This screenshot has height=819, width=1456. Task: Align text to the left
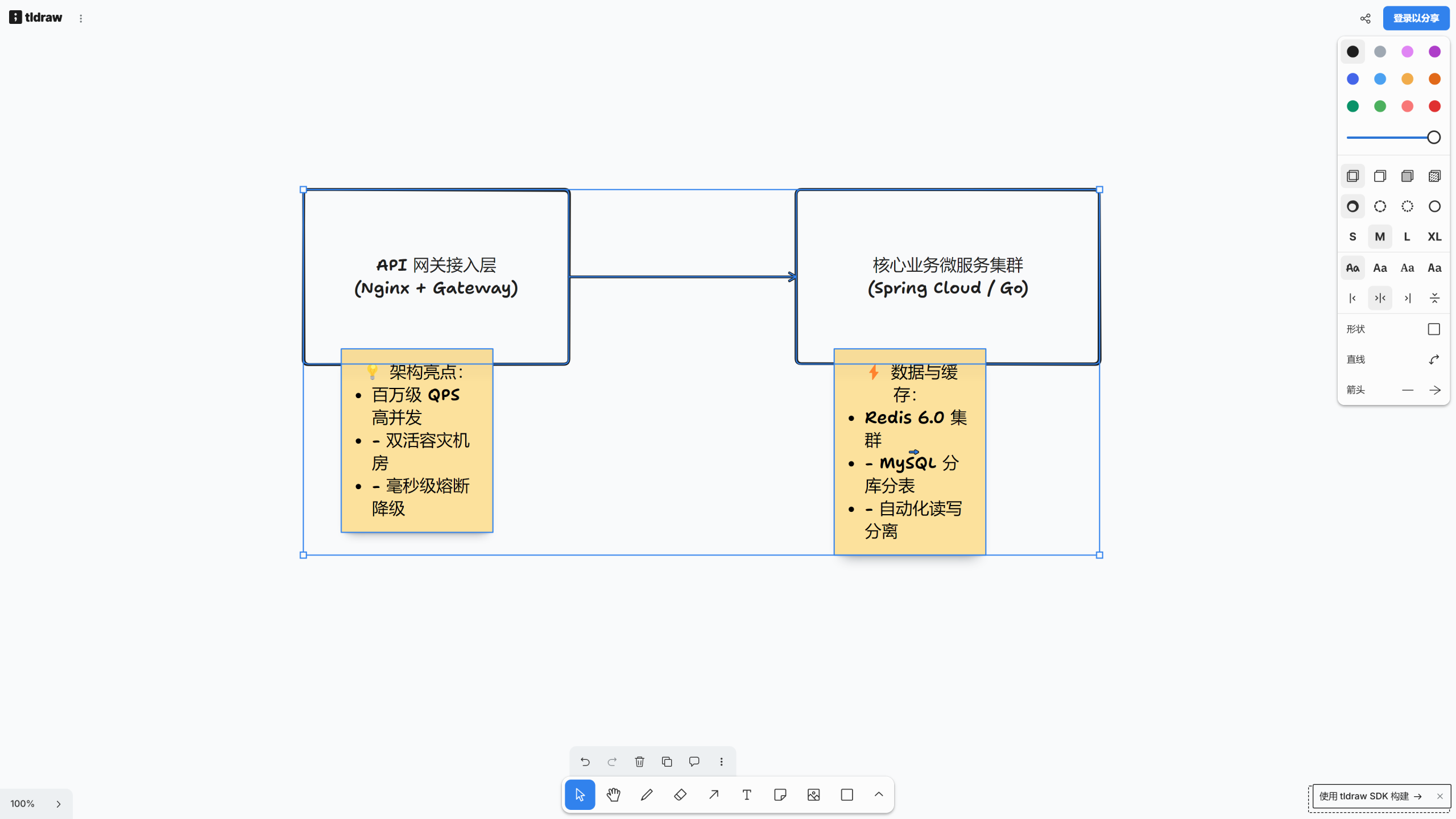1352,298
